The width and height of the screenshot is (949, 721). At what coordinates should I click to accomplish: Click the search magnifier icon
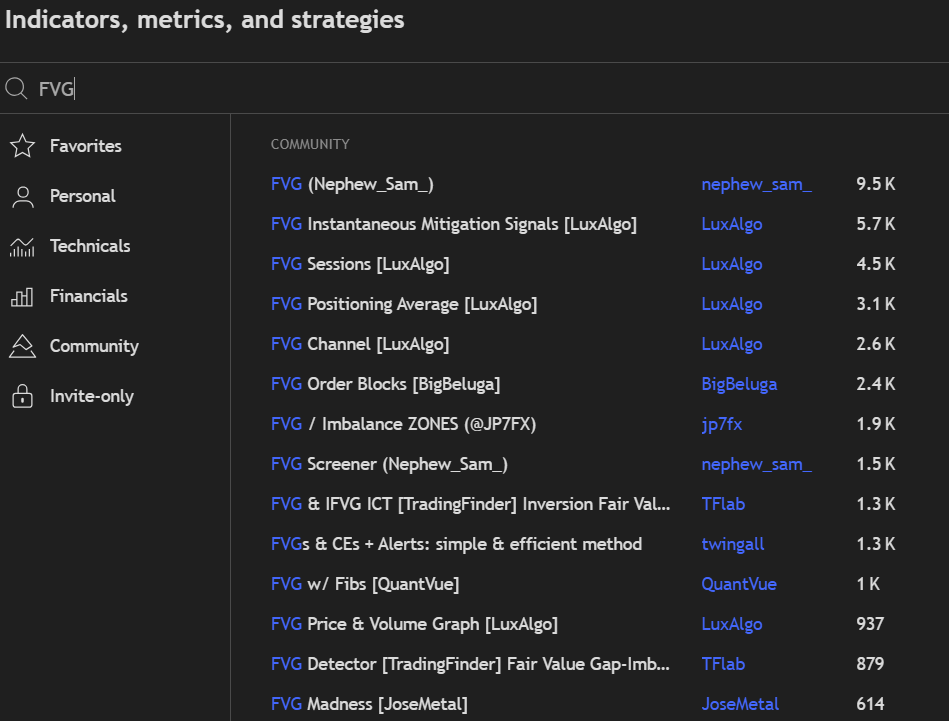[x=16, y=88]
